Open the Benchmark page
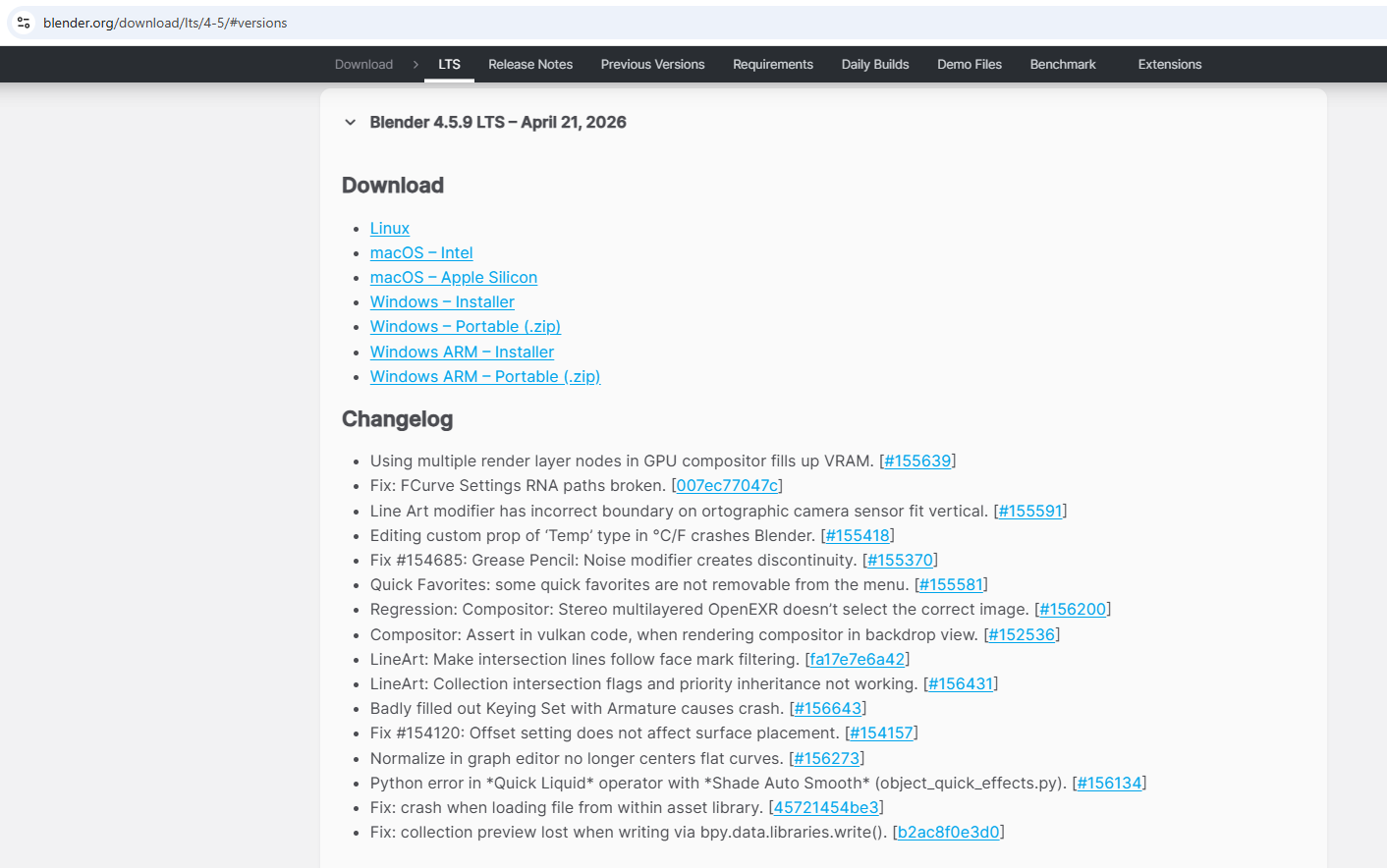Viewport: 1387px width, 868px height. 1063,65
